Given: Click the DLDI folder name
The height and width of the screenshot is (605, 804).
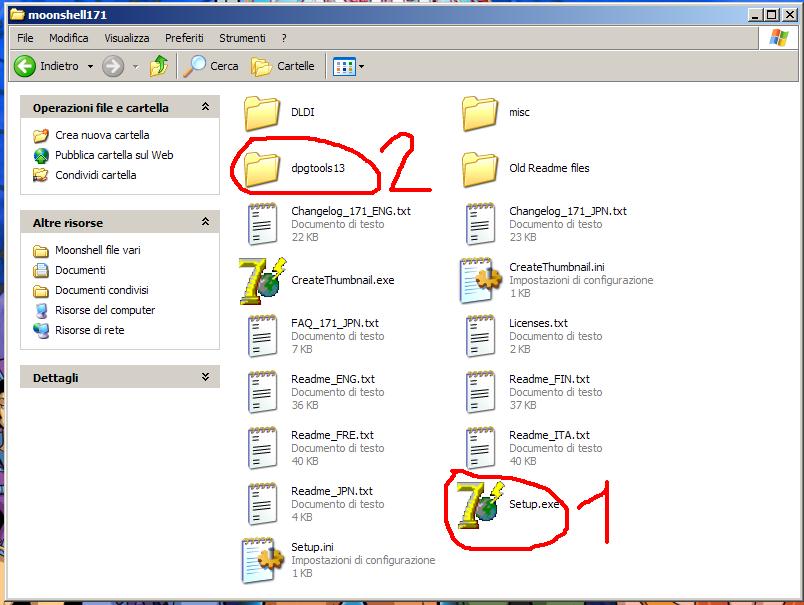Looking at the screenshot, I should (303, 112).
